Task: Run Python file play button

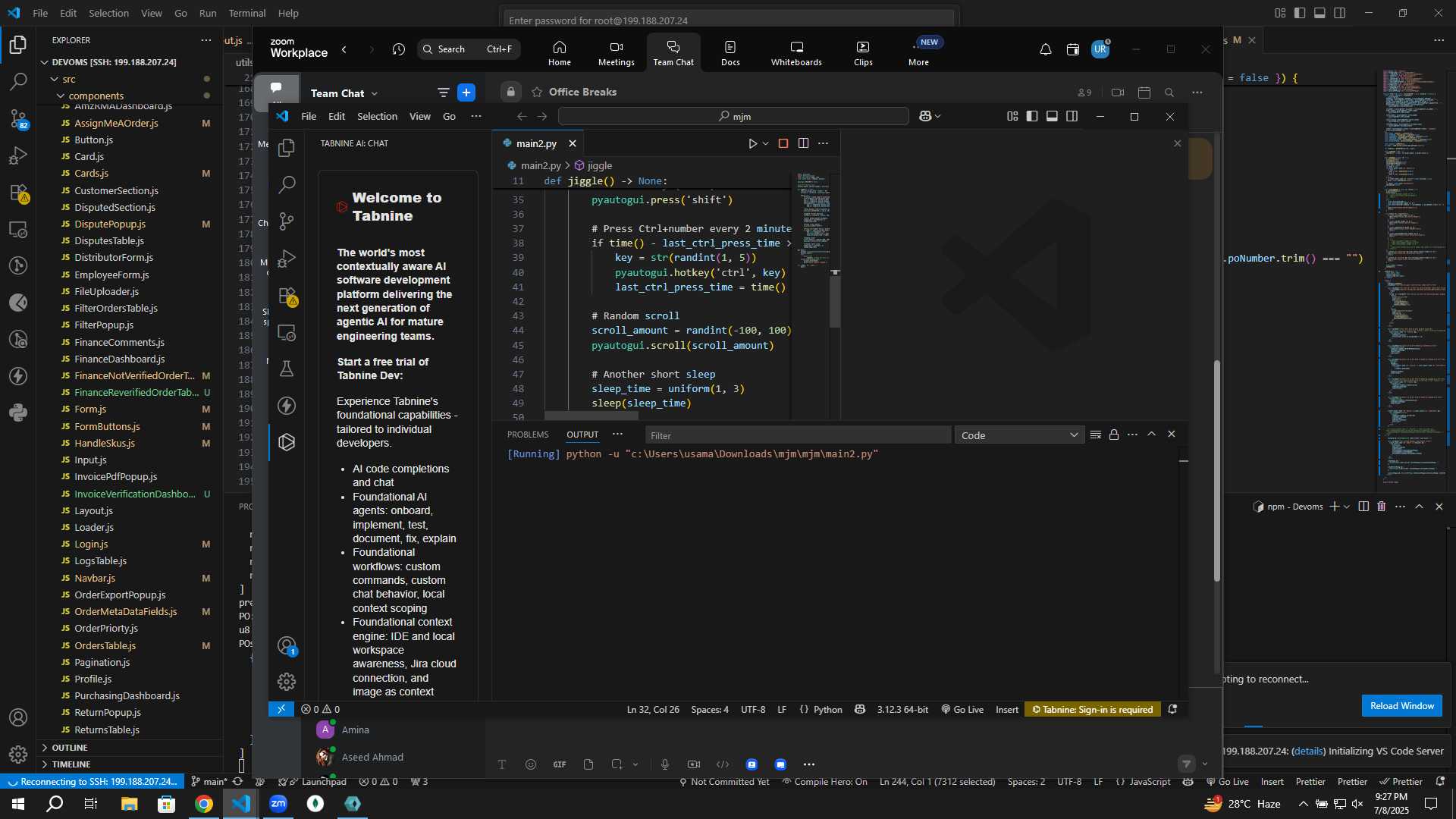Action: point(752,143)
